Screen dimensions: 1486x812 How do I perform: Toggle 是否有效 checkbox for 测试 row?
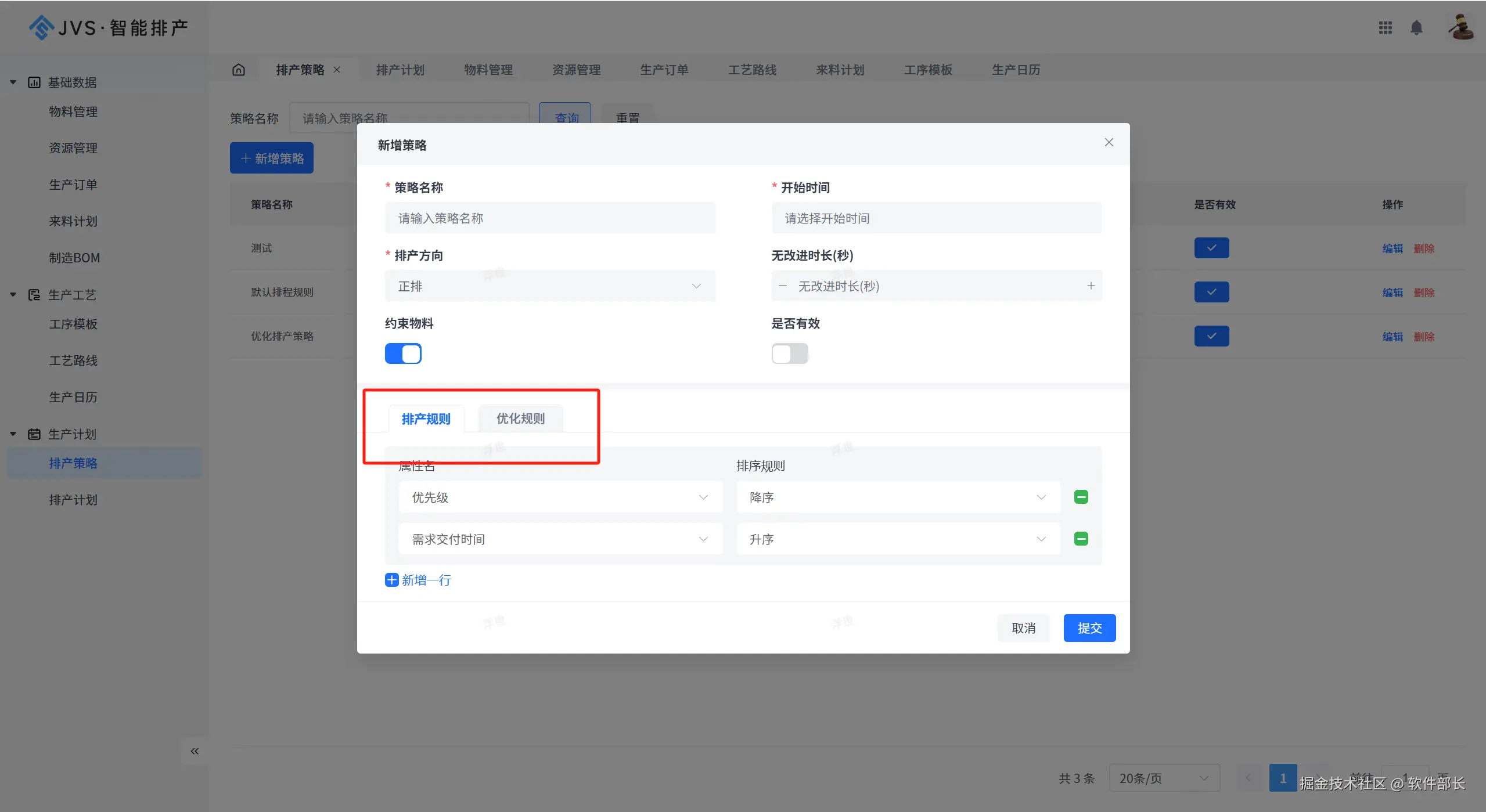pos(1211,248)
